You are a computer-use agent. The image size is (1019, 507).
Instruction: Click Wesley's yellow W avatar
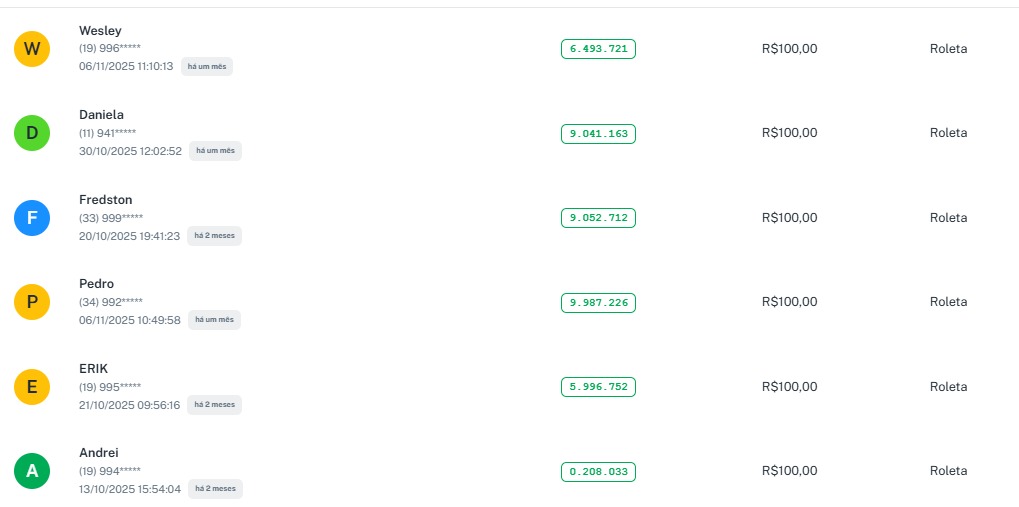pyautogui.click(x=32, y=48)
